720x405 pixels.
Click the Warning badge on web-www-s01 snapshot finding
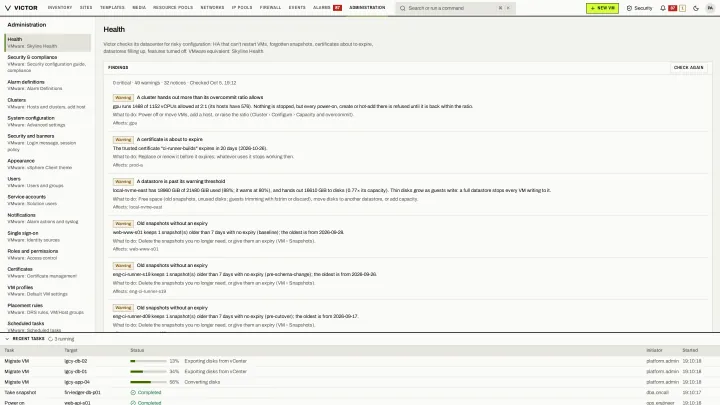(123, 224)
